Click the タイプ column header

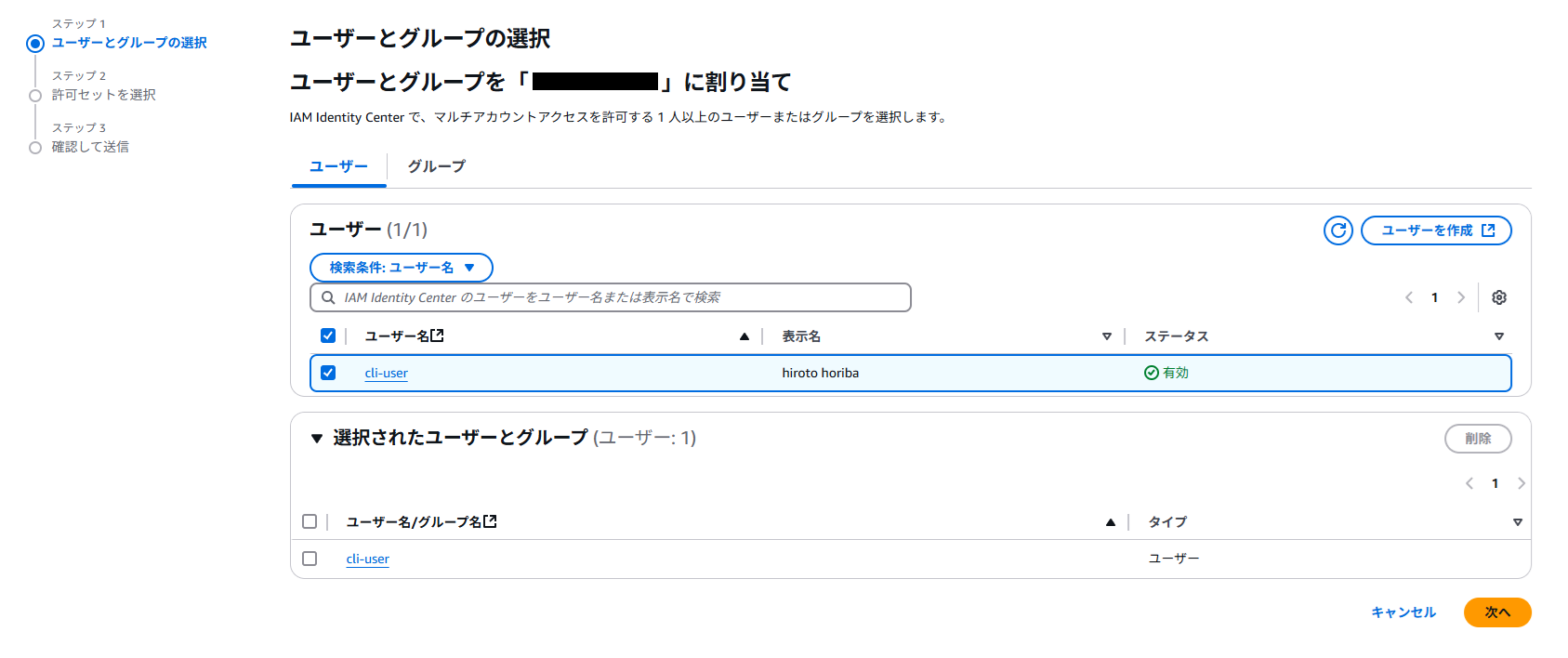[x=1167, y=522]
